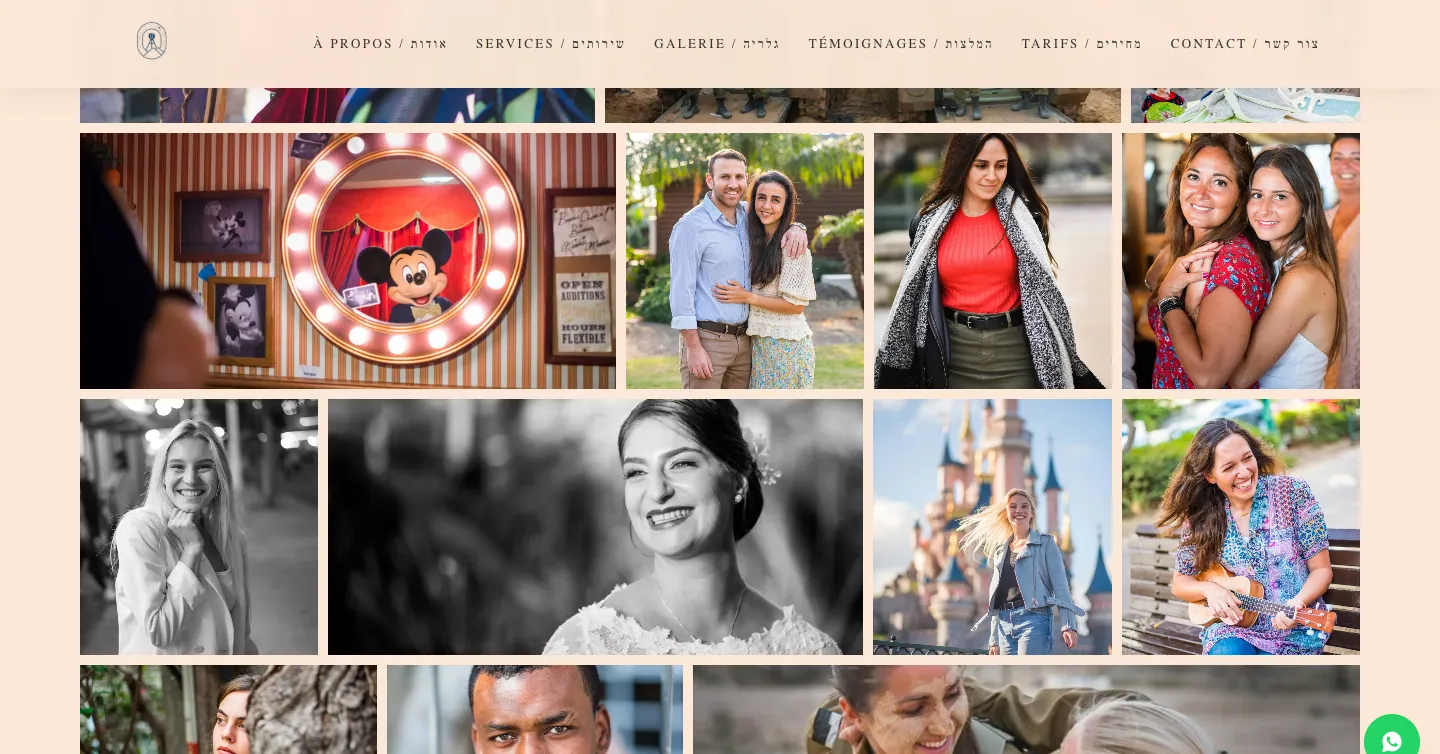This screenshot has height=754, width=1440.
Task: Open the man's close-up portrait thumbnail
Action: point(535,709)
